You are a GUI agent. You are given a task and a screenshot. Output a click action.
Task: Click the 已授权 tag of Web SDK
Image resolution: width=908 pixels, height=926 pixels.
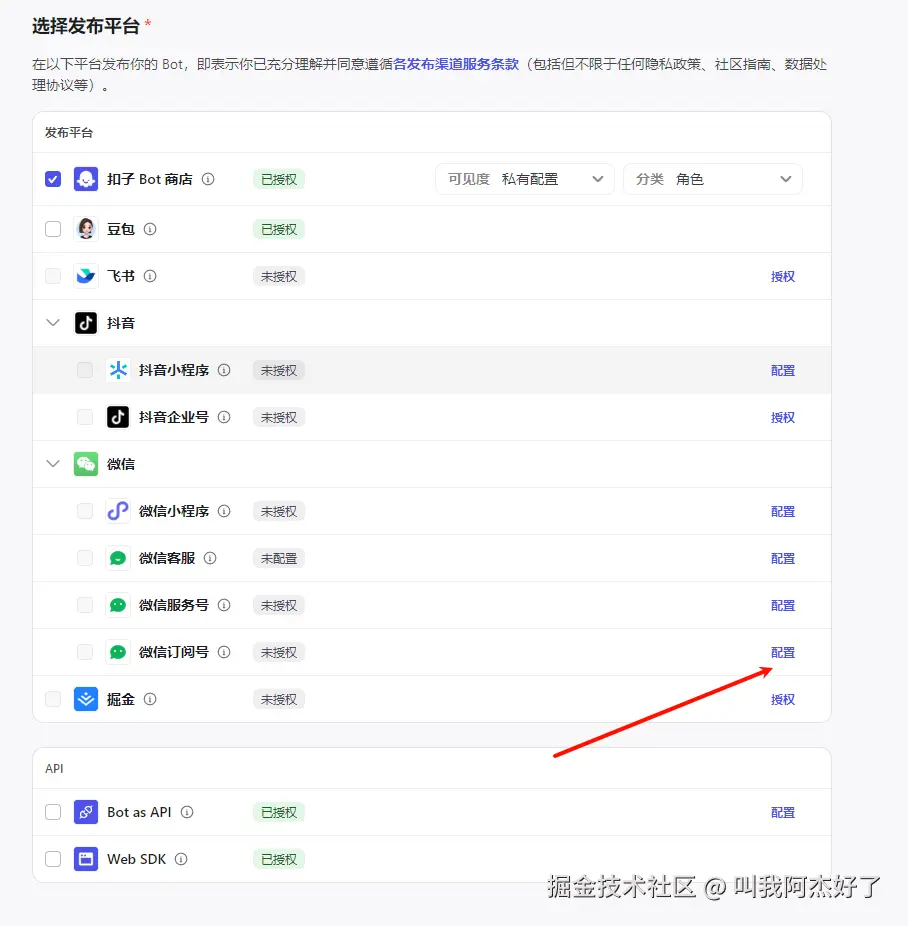279,859
